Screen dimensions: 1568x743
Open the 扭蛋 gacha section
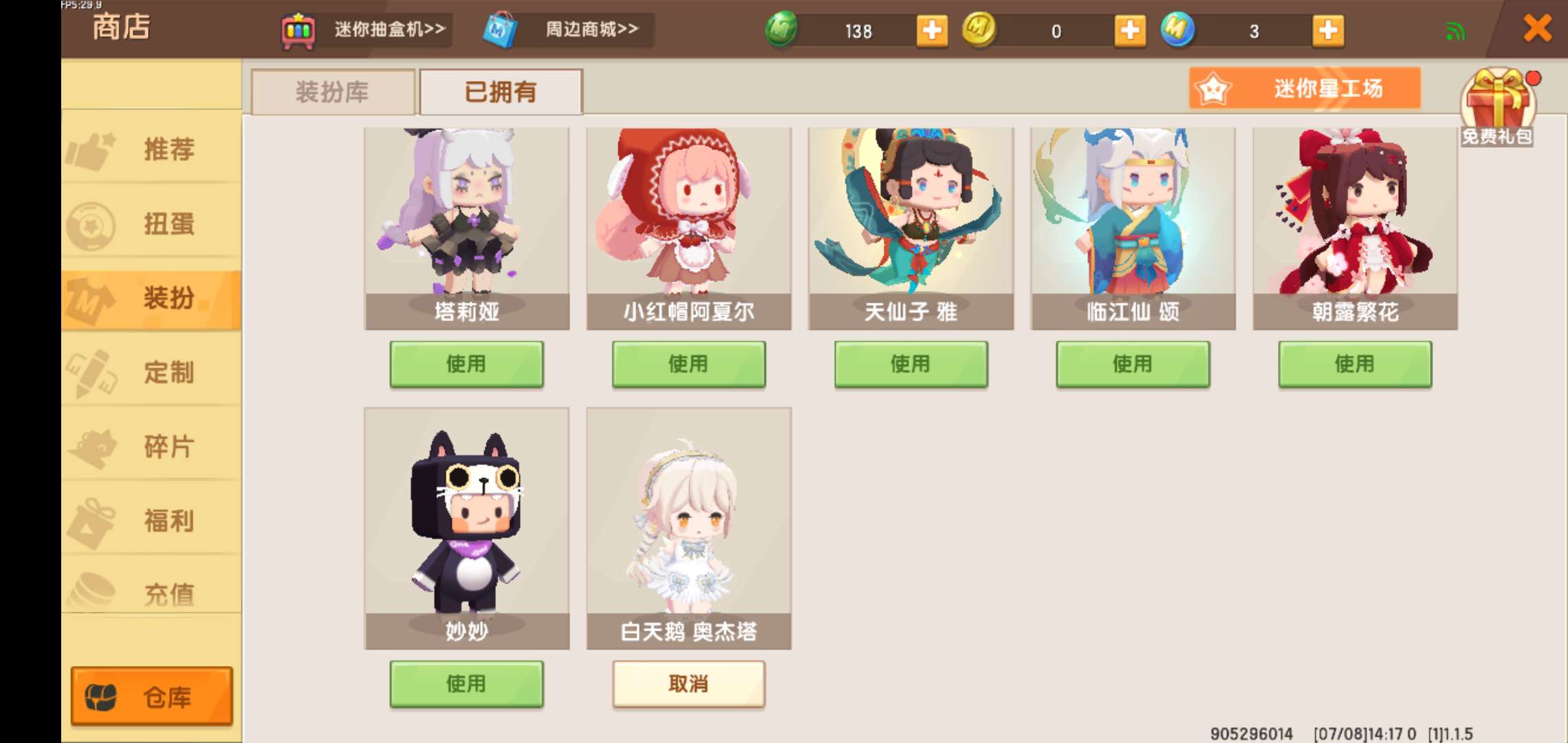click(x=151, y=224)
